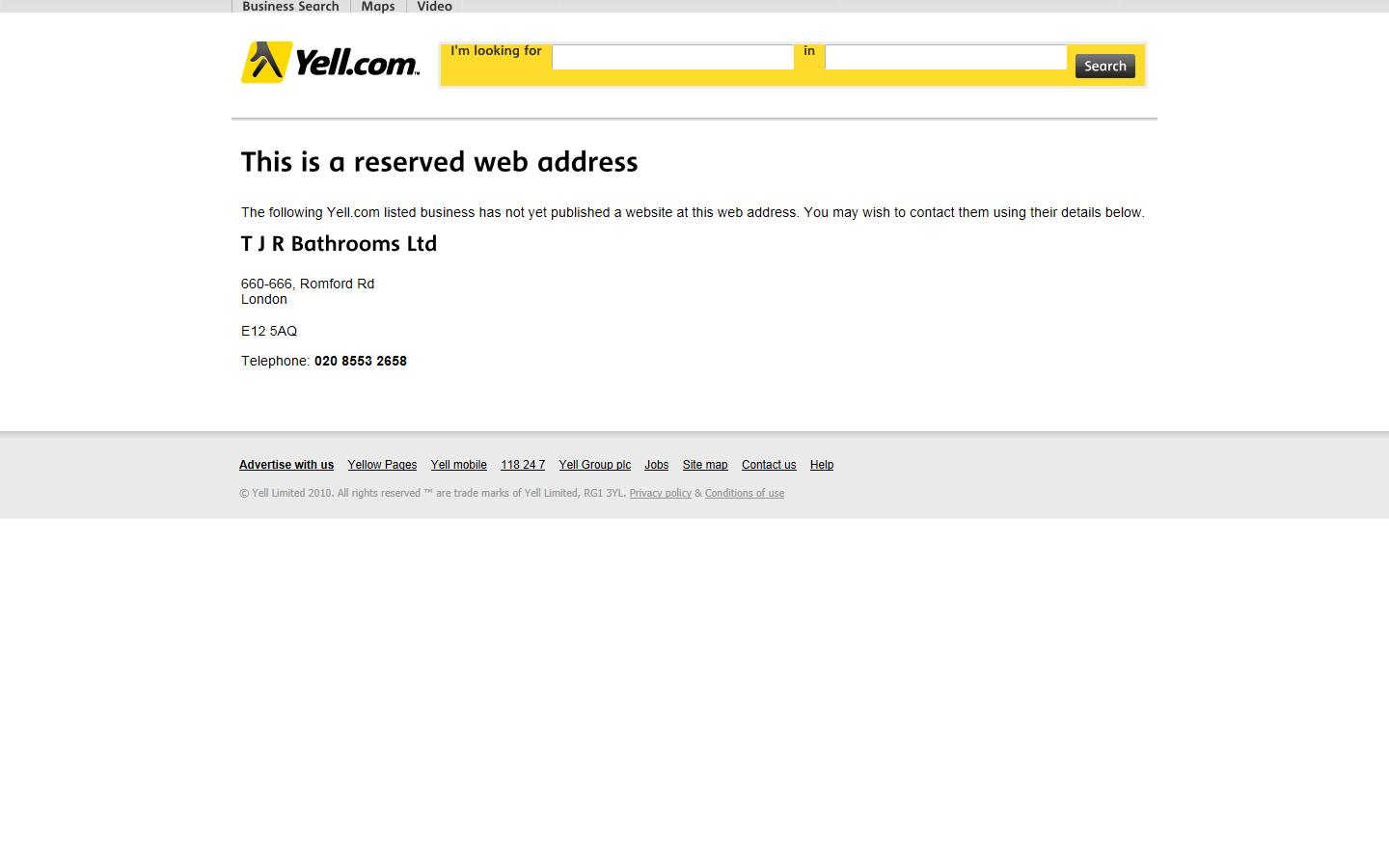Click the Yell.com logo
The height and width of the screenshot is (868, 1389).
(x=330, y=62)
